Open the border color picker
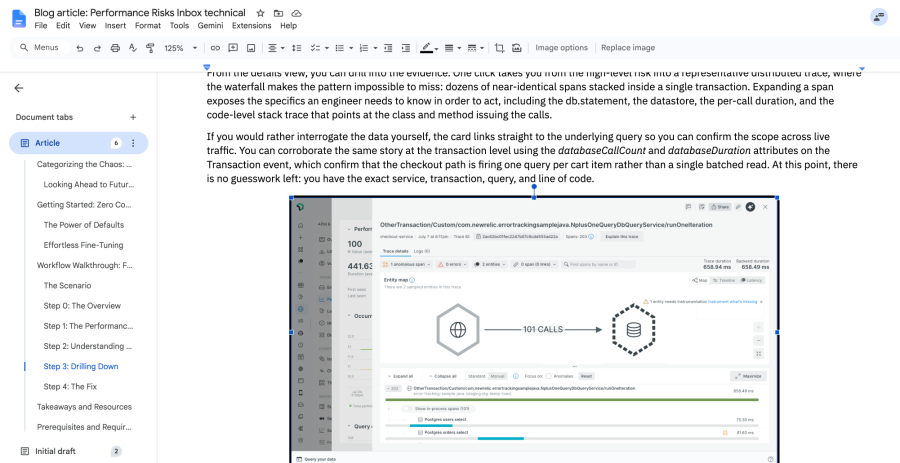900x463 pixels. (429, 48)
